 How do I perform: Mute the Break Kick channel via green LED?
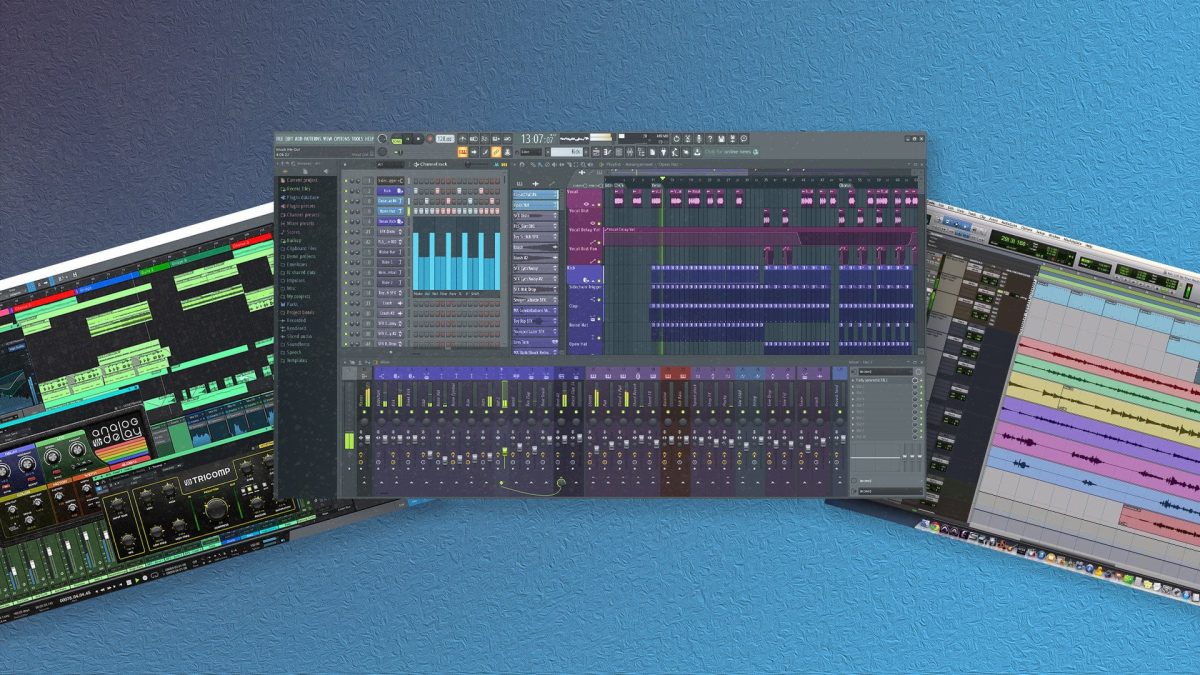pos(346,222)
